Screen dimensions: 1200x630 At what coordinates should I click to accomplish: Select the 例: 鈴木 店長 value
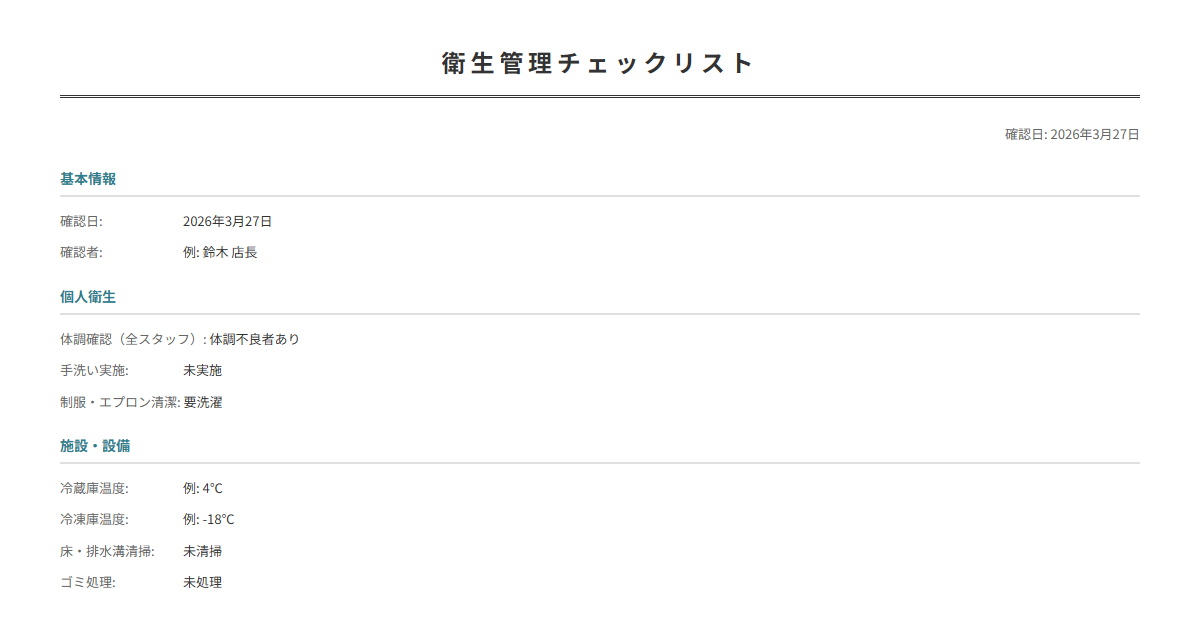(x=220, y=252)
